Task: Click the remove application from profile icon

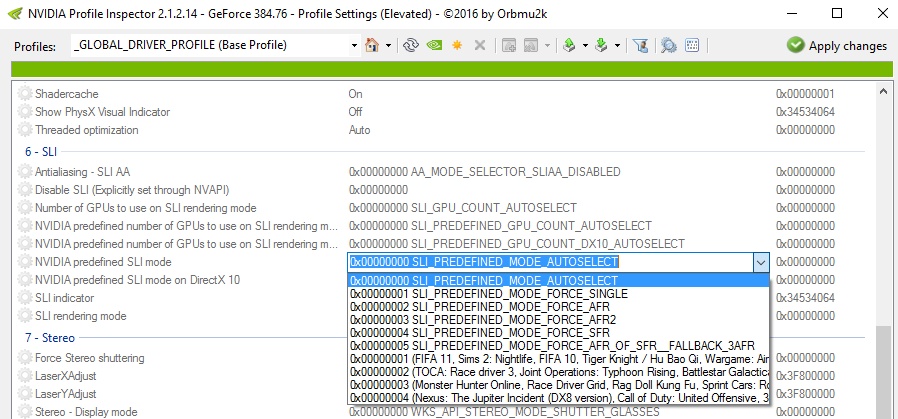Action: (531, 45)
